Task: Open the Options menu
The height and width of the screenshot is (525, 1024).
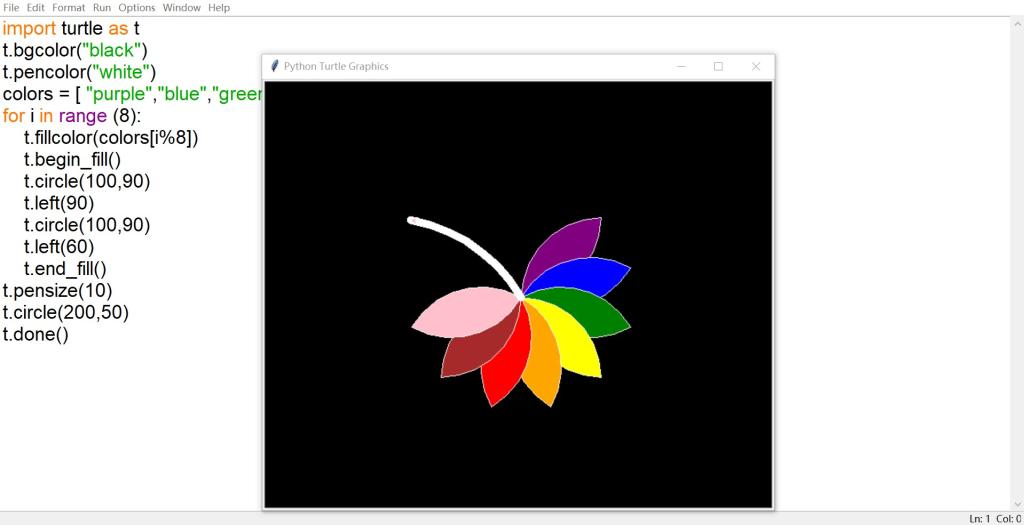Action: point(137,8)
